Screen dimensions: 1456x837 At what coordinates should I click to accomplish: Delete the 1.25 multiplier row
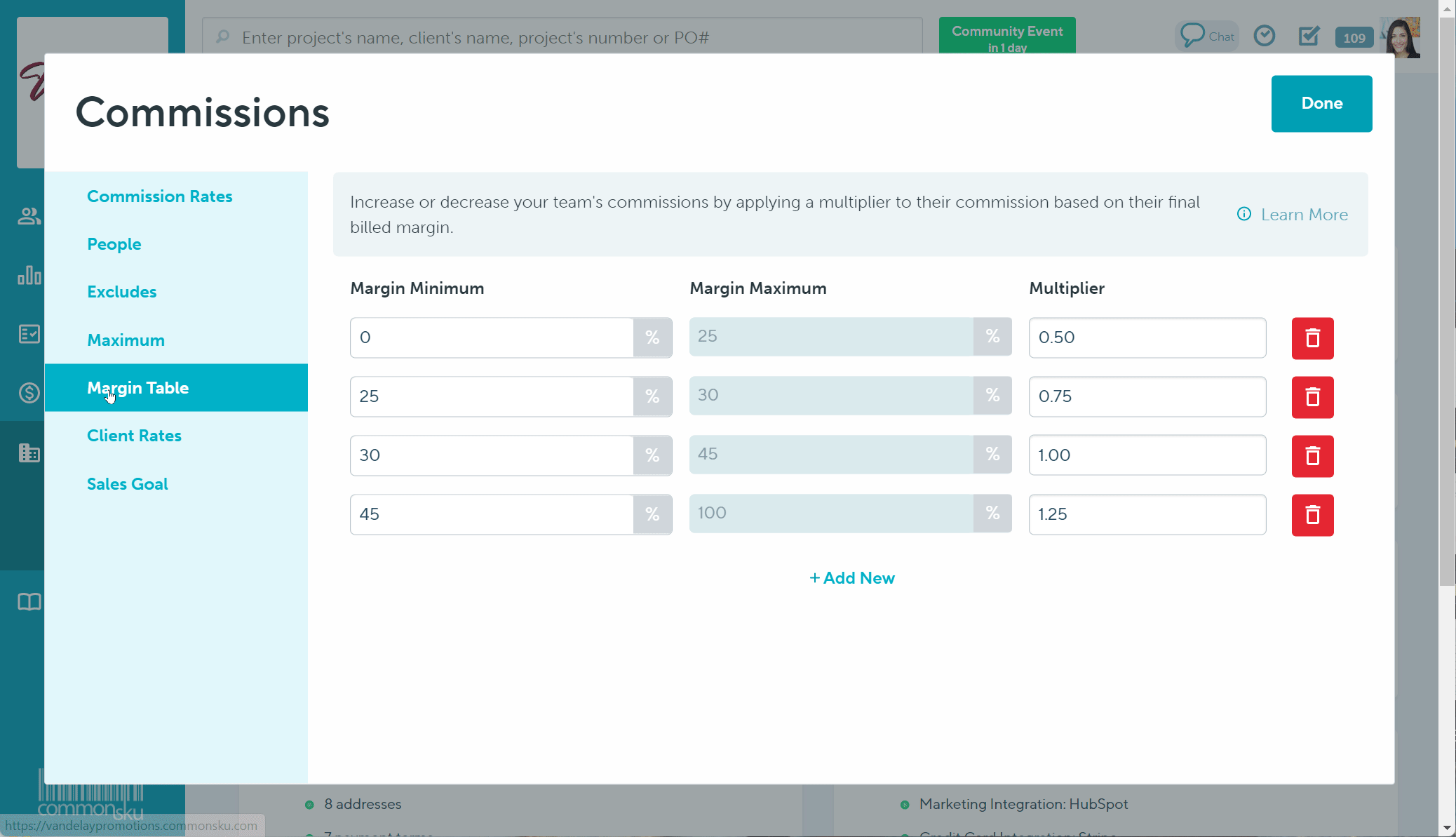[x=1312, y=515]
